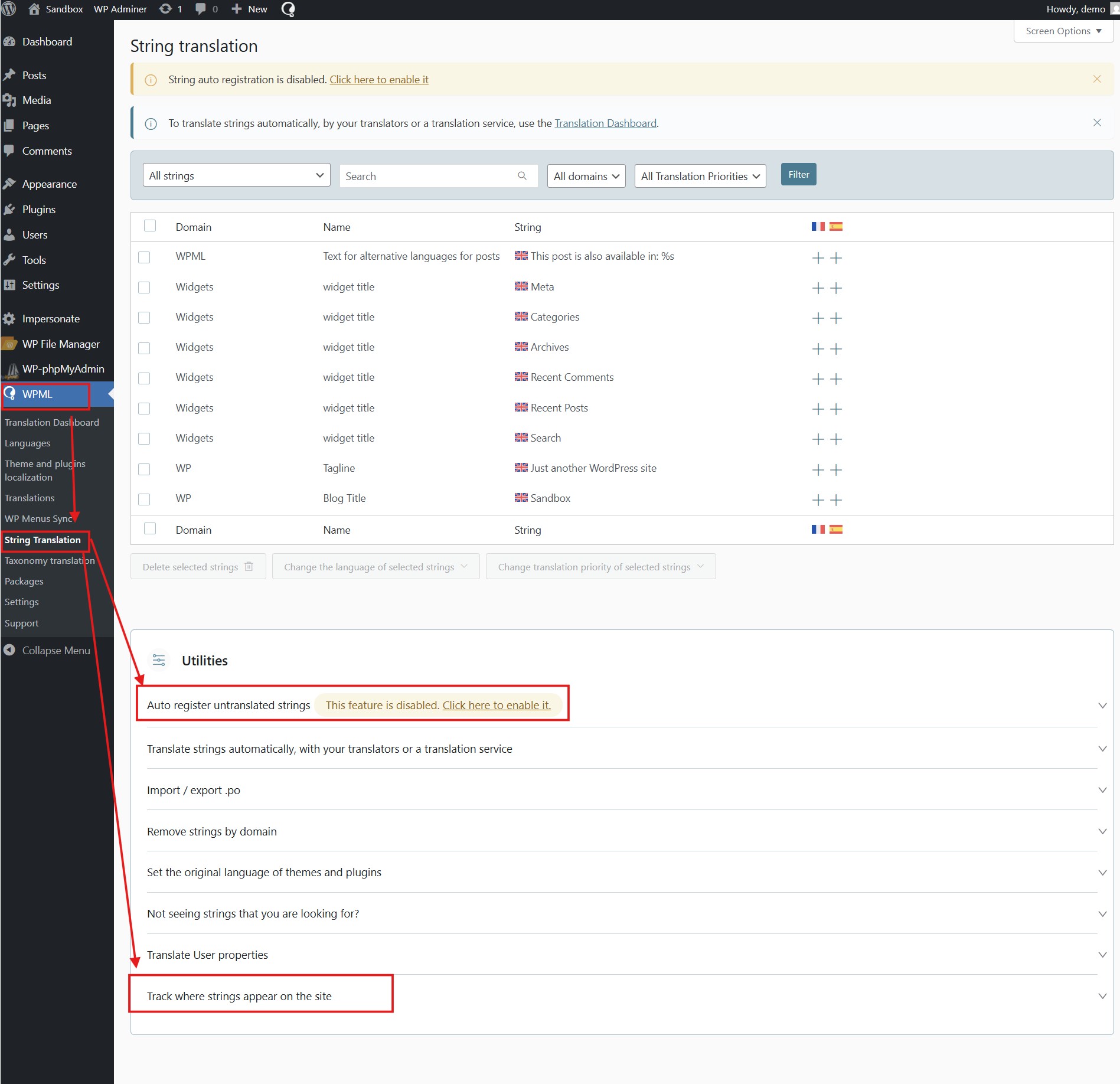Open Translation Dashboard submenu item
The image size is (1120, 1084).
52,422
